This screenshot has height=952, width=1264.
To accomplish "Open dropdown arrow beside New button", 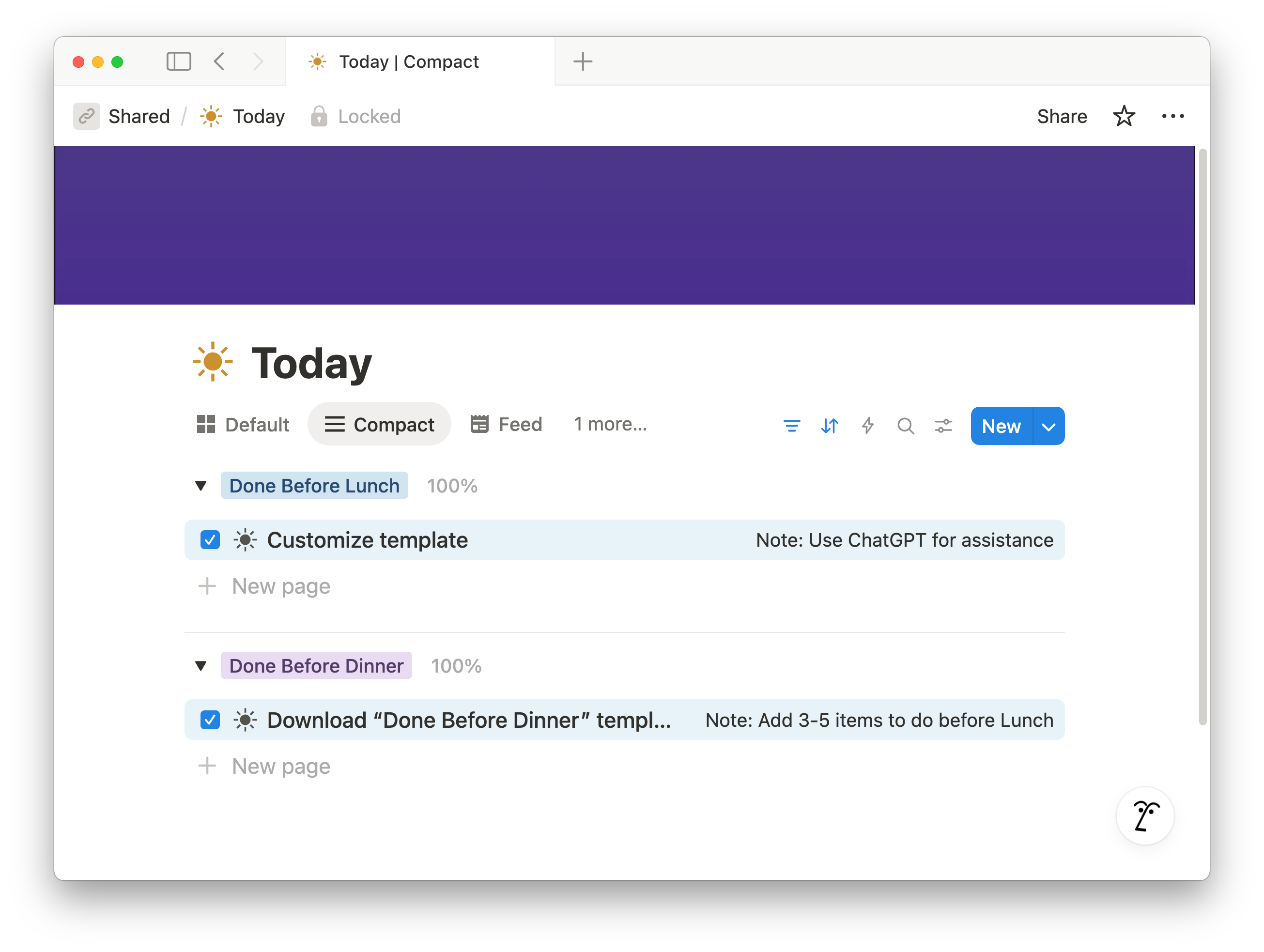I will click(x=1048, y=426).
